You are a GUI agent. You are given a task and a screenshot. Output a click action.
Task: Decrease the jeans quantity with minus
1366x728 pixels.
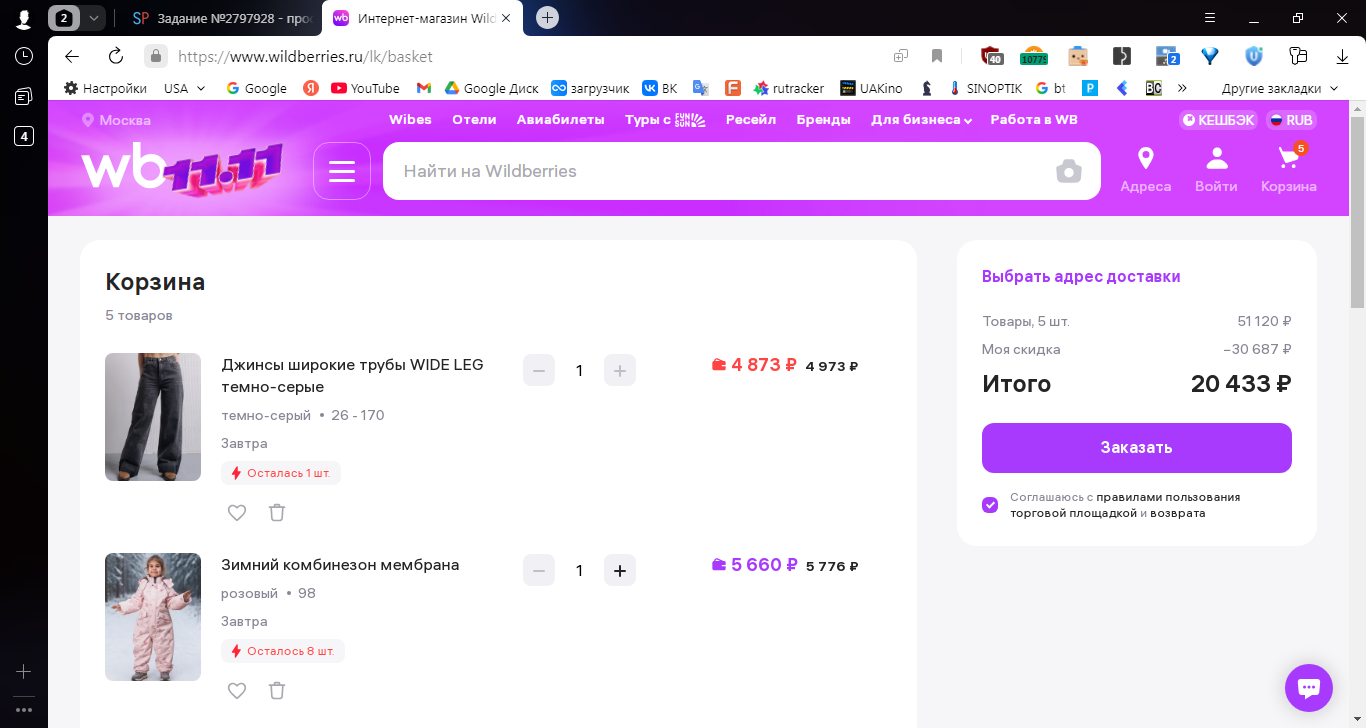tap(539, 370)
